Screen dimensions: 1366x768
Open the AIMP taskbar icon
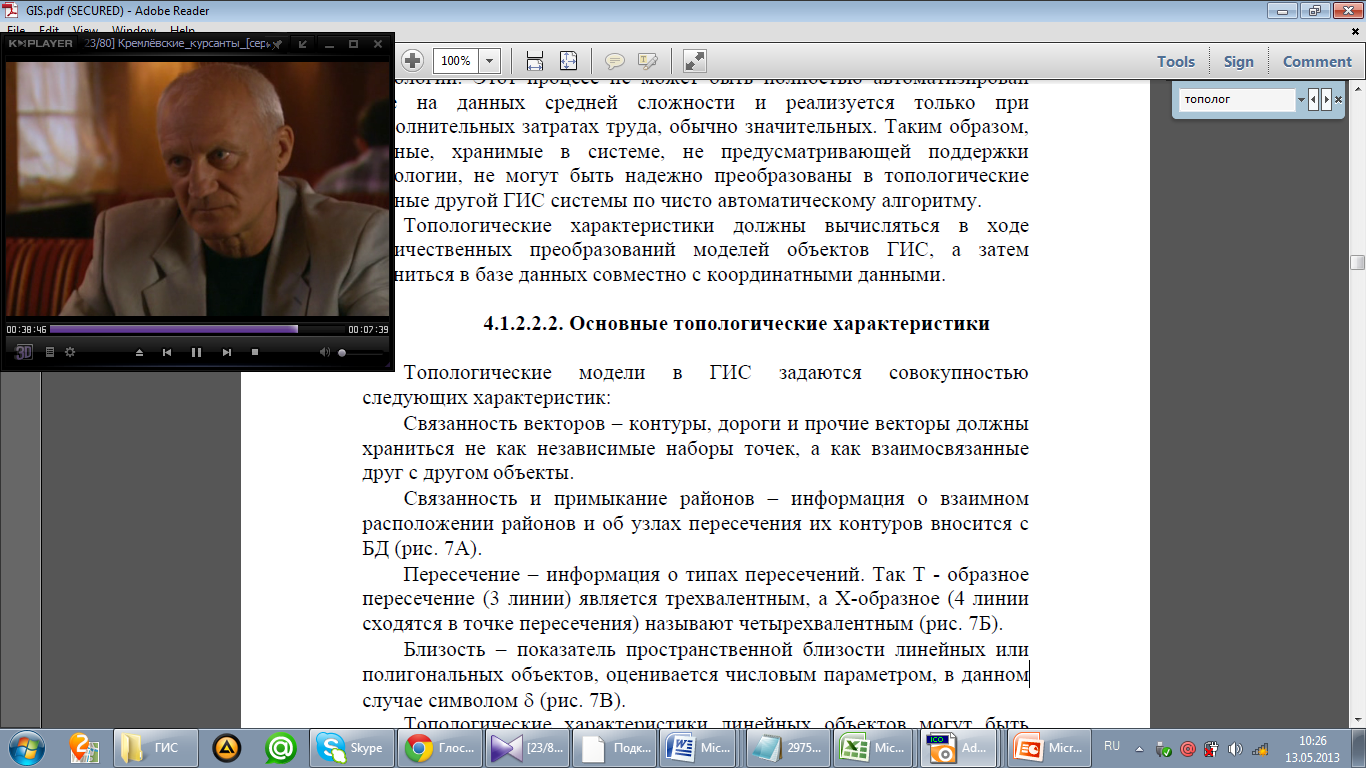227,748
